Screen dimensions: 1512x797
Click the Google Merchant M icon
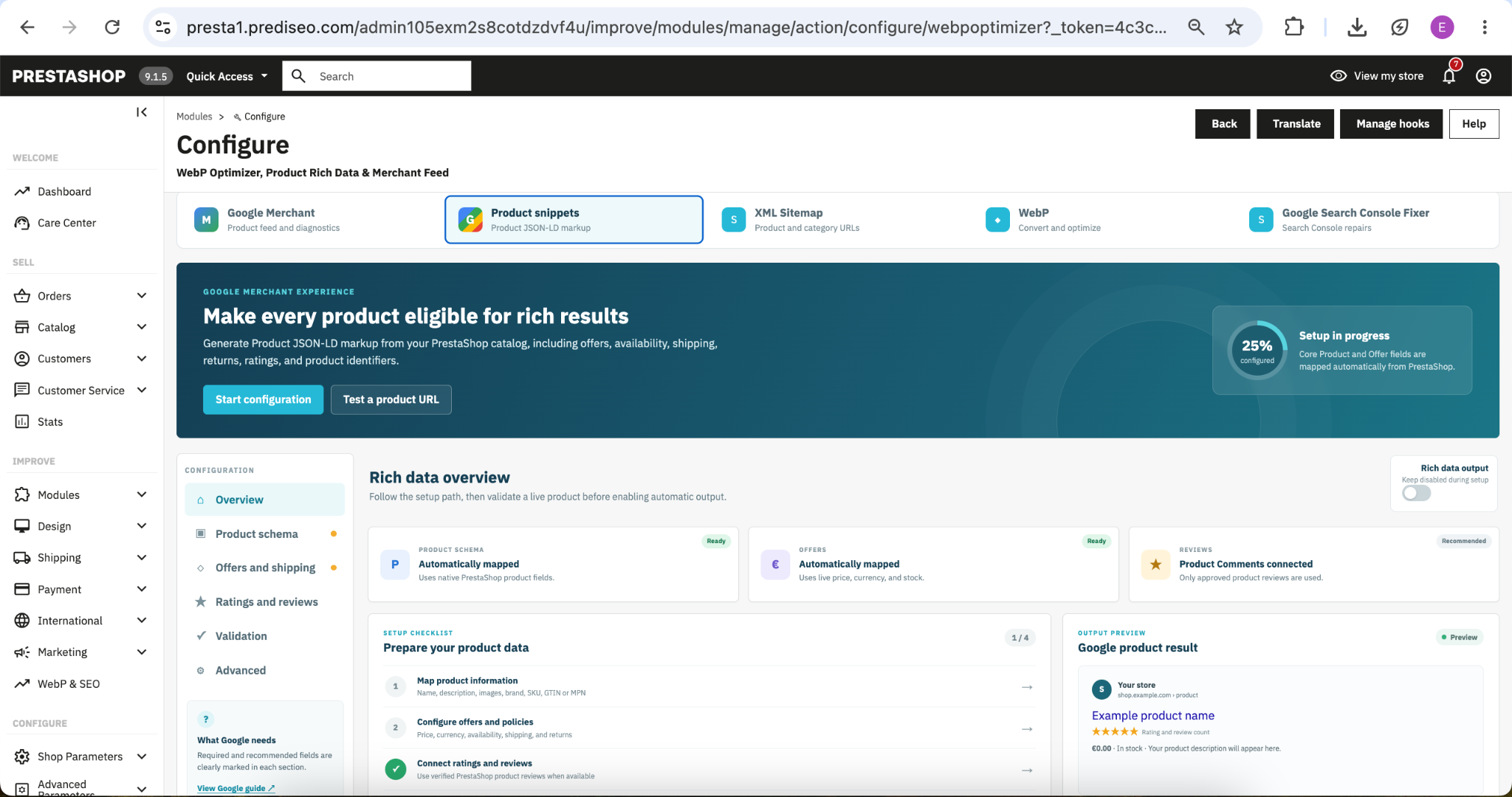(x=206, y=220)
